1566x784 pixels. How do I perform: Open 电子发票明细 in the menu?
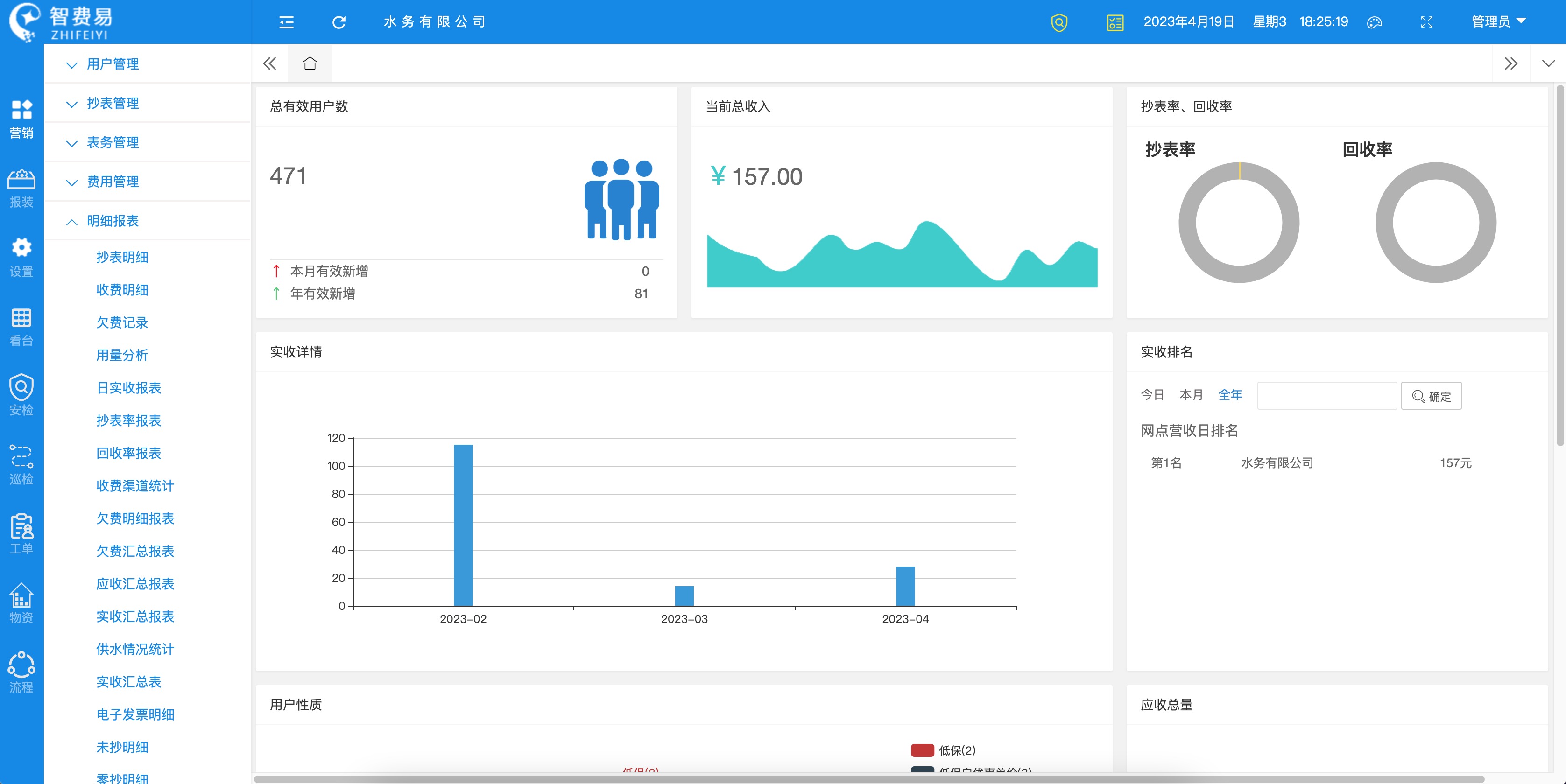click(135, 715)
